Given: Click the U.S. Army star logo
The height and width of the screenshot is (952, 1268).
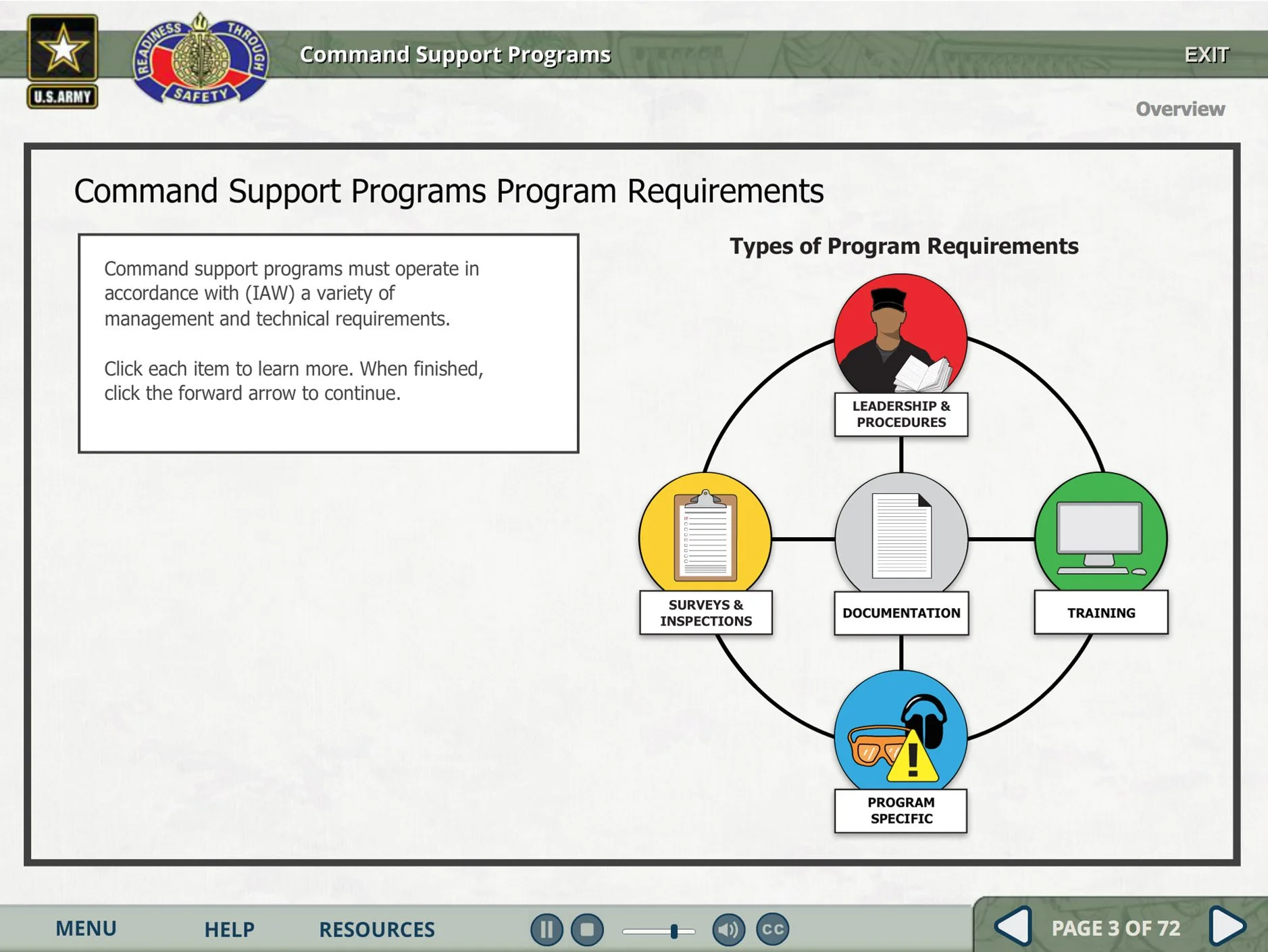Looking at the screenshot, I should (62, 61).
